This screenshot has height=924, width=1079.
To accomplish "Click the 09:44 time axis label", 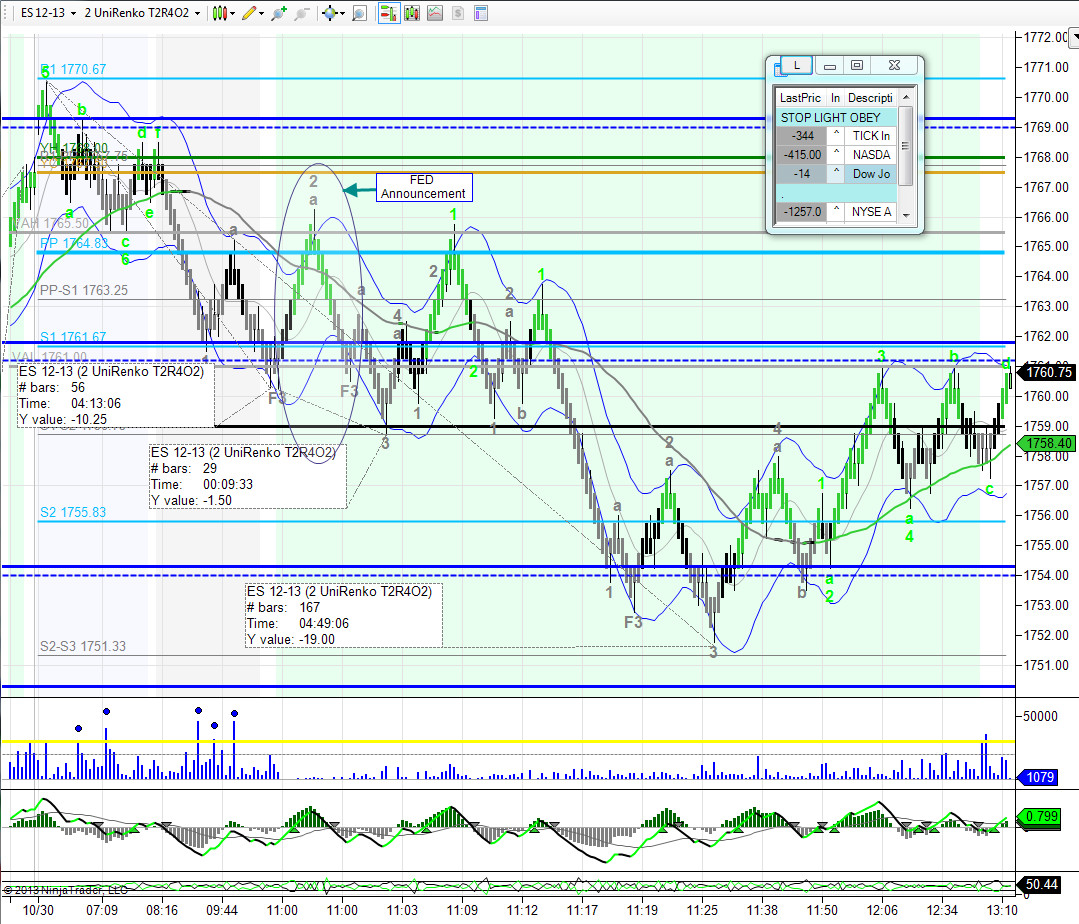I will (222, 910).
